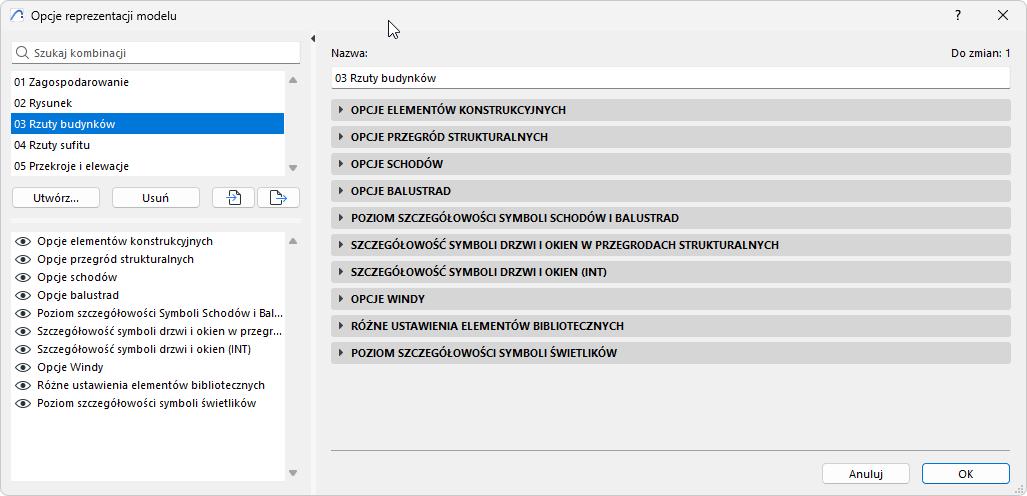The width and height of the screenshot is (1027, 496).
Task: Toggle eye icon for Opcje balustrad
Action: click(x=24, y=296)
